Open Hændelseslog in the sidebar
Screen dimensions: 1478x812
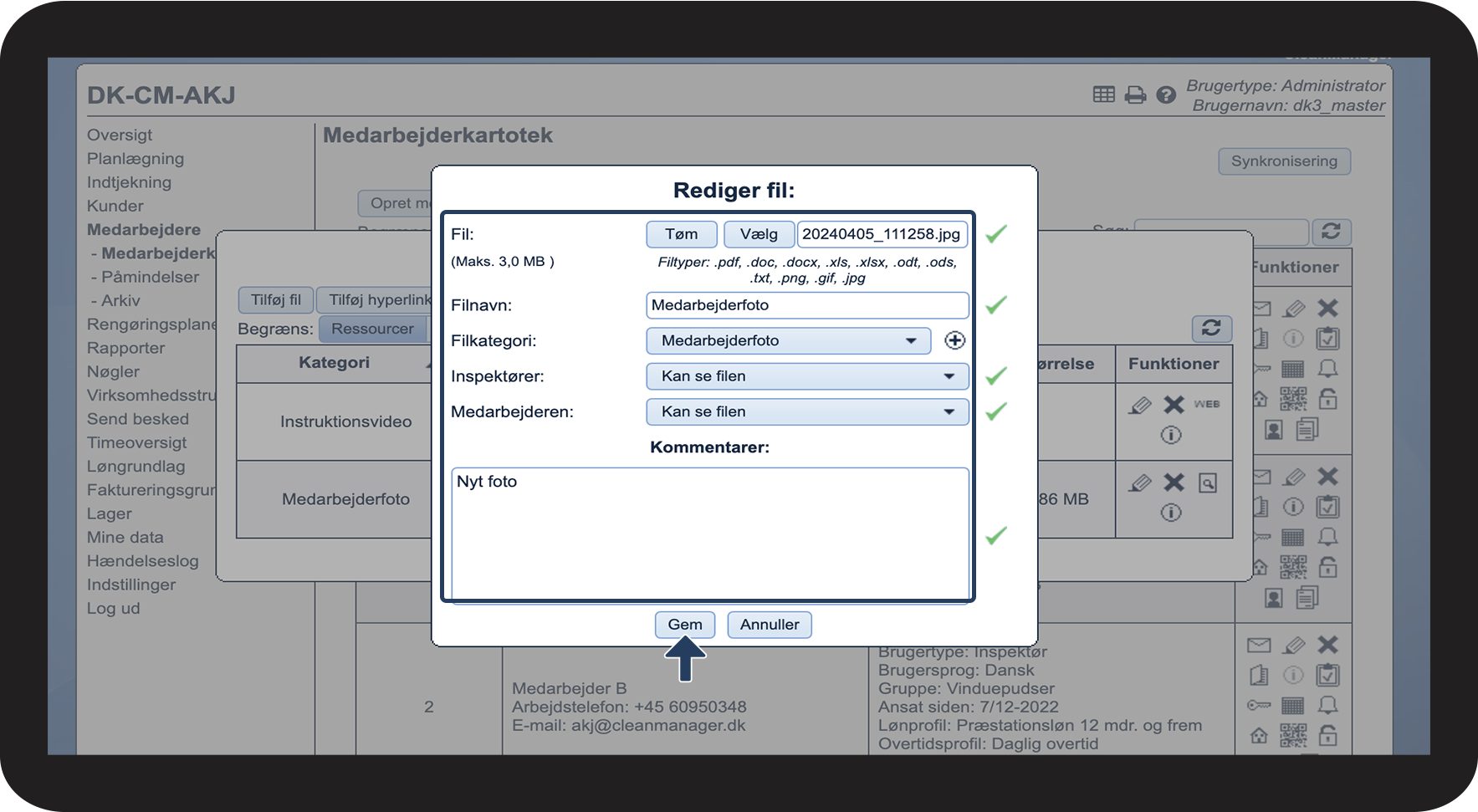click(143, 561)
